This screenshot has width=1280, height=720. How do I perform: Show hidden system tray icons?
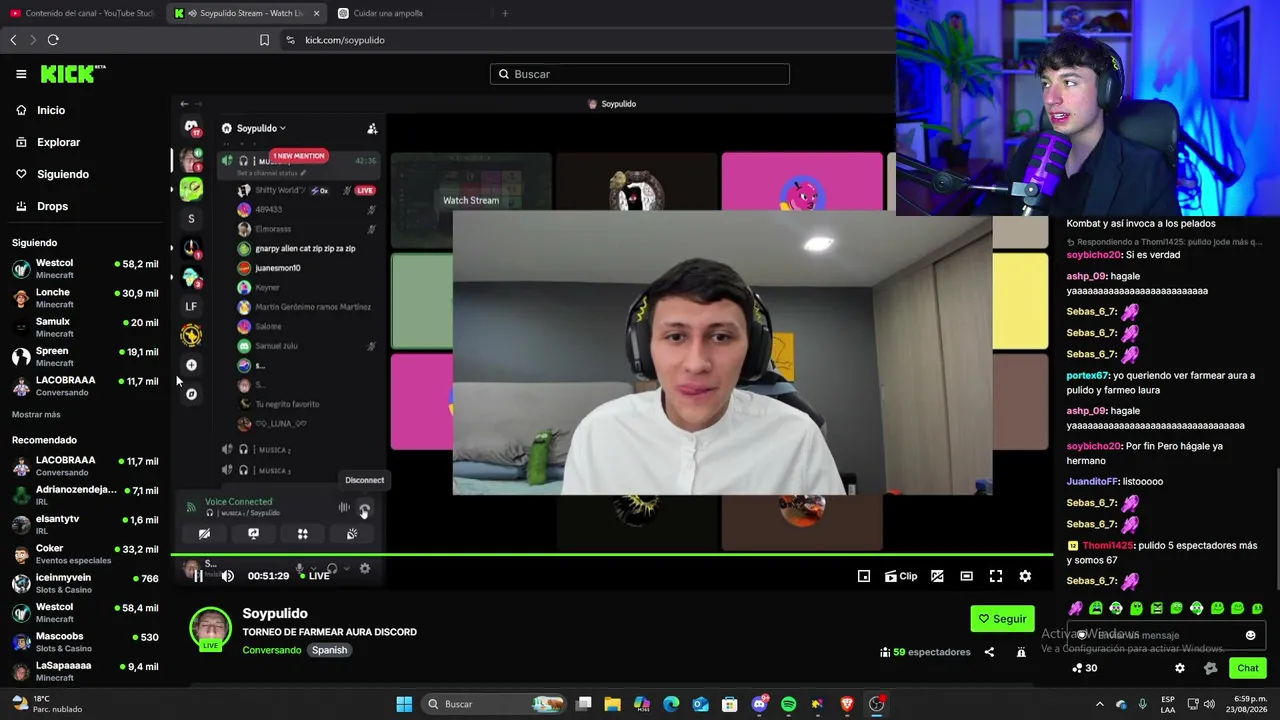1100,704
